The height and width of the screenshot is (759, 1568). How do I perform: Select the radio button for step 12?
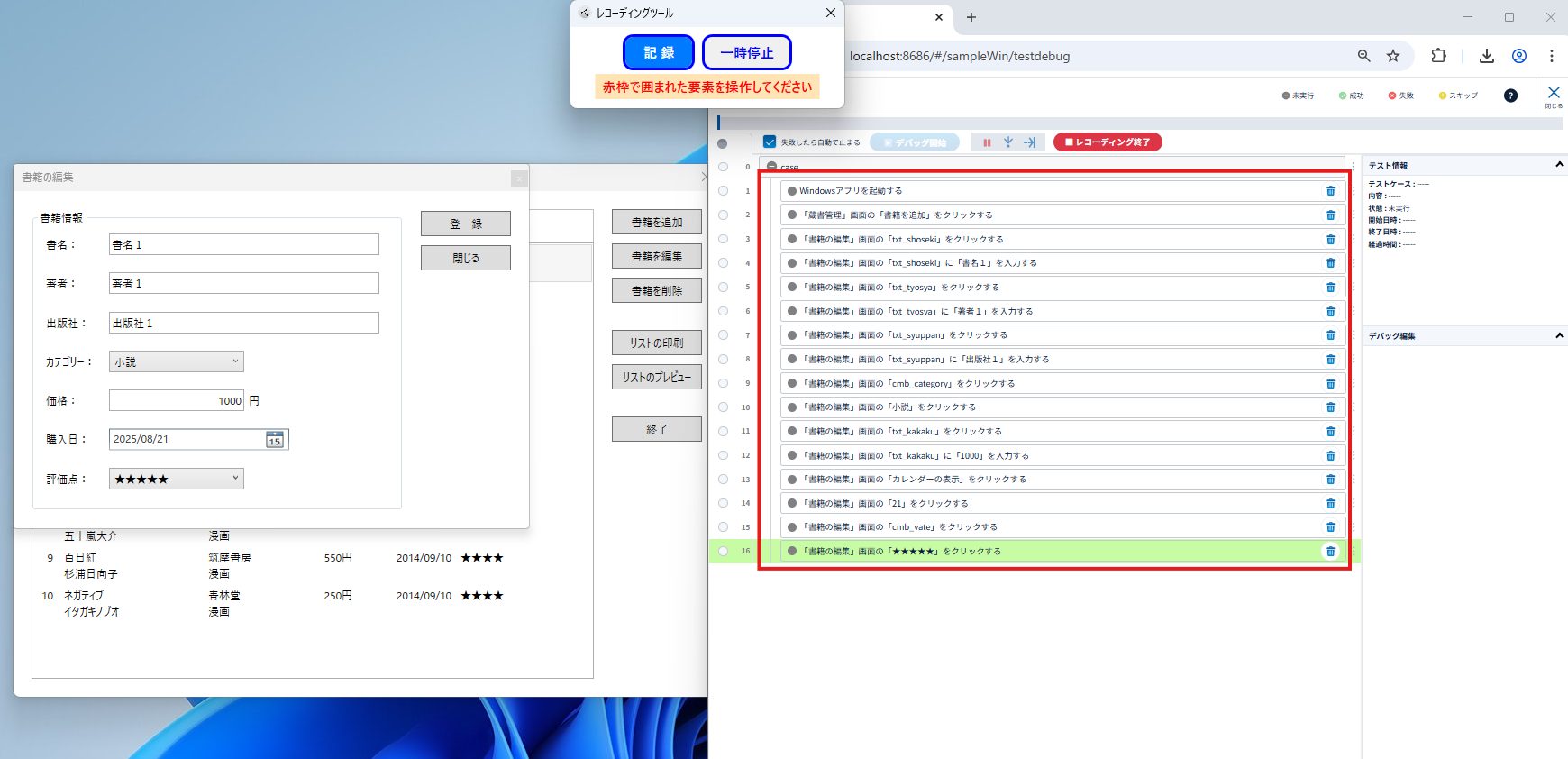(723, 455)
